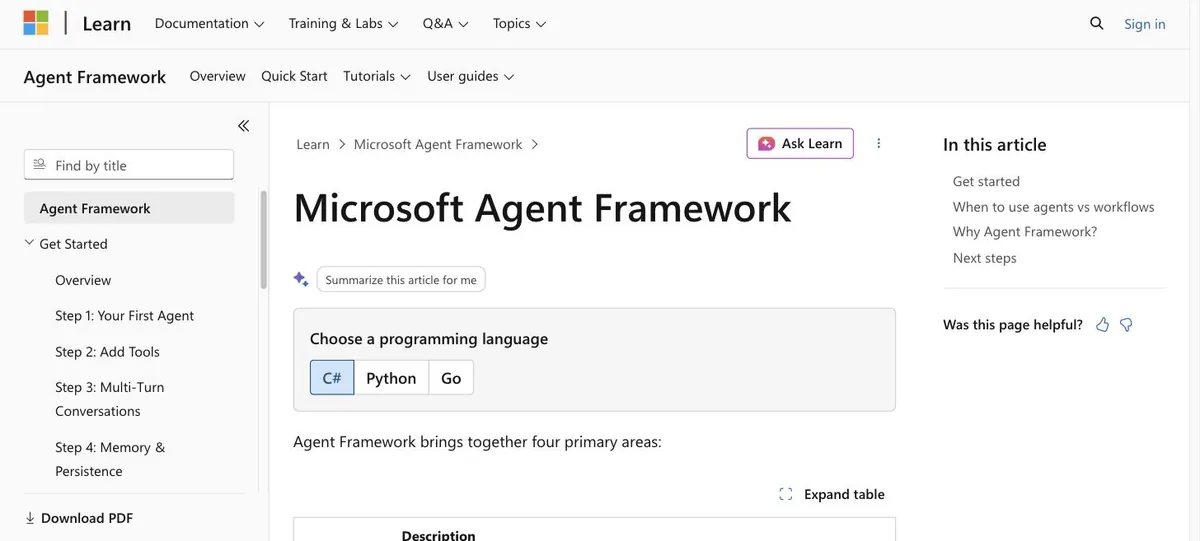The image size is (1200, 541).
Task: Choose Go as programming language
Action: 451,378
